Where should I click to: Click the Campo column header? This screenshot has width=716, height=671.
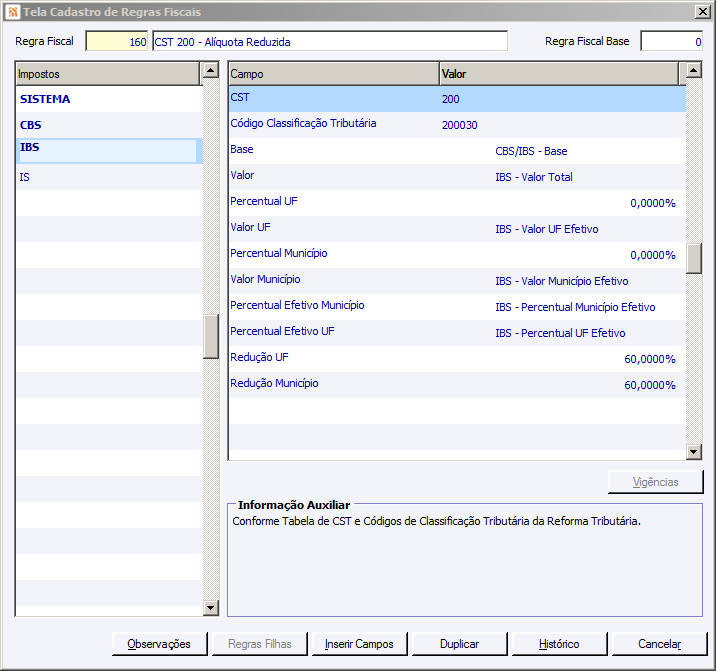(x=334, y=74)
